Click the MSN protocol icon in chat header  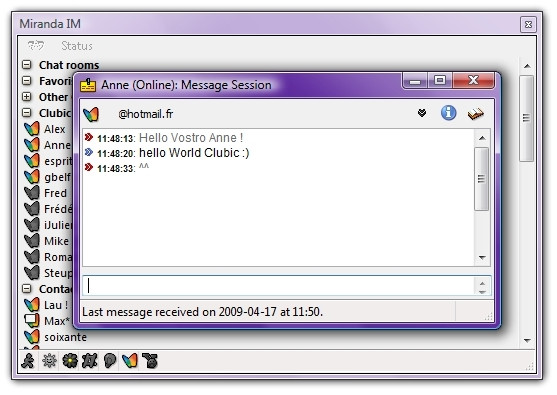point(91,114)
